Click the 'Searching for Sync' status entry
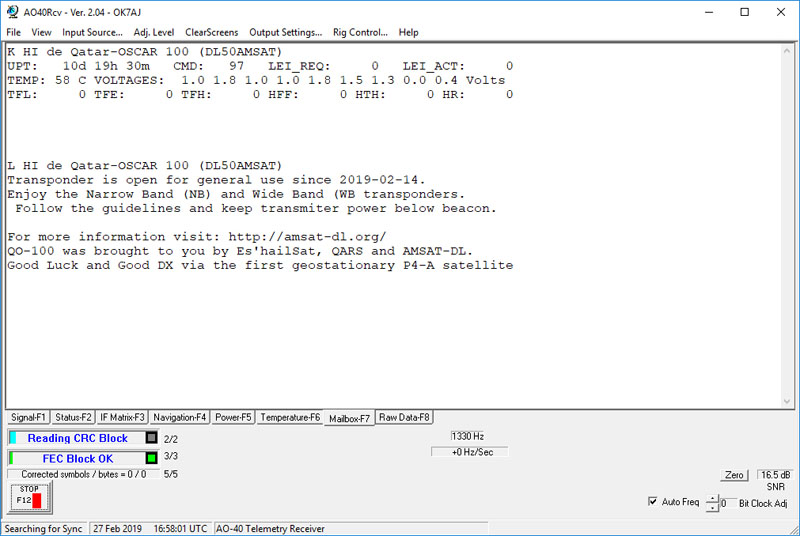This screenshot has height=536, width=800. 44,528
